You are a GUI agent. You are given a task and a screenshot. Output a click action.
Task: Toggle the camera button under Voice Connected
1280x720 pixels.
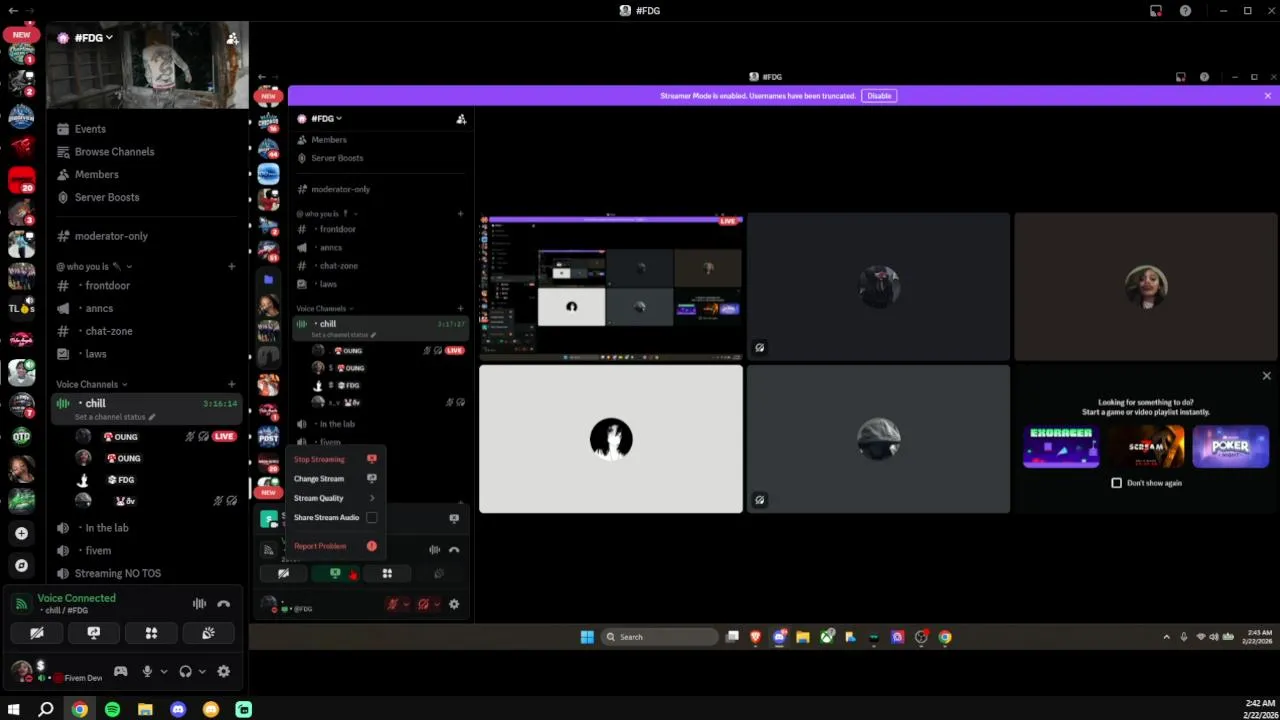pyautogui.click(x=37, y=633)
